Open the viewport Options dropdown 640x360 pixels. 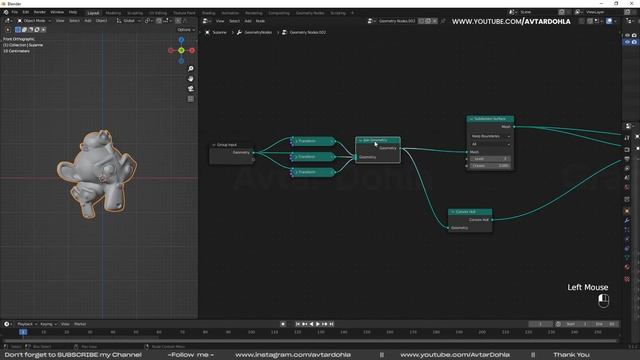pyautogui.click(x=186, y=30)
